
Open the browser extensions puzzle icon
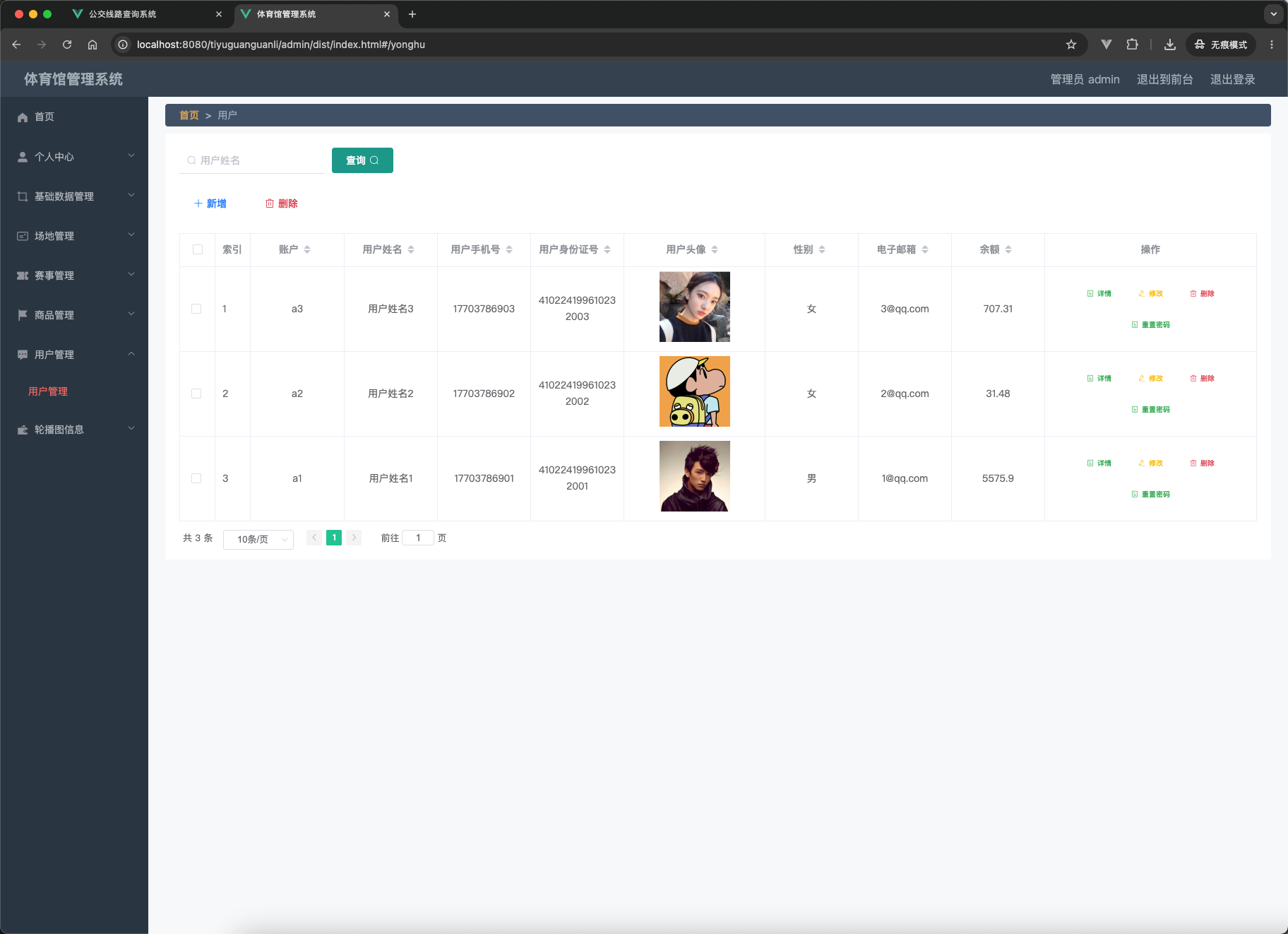tap(1133, 45)
